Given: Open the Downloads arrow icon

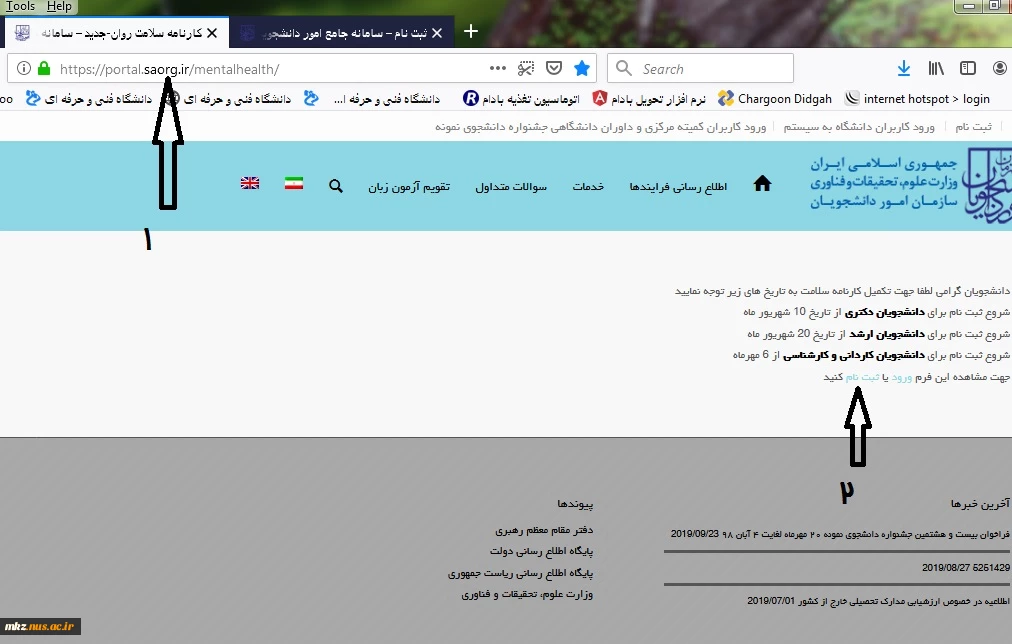Looking at the screenshot, I should pyautogui.click(x=904, y=68).
